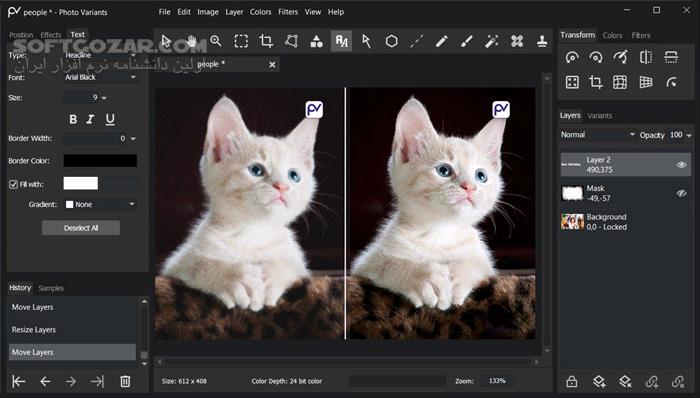Toggle the Fill with checkbox
The width and height of the screenshot is (700, 398).
click(13, 184)
